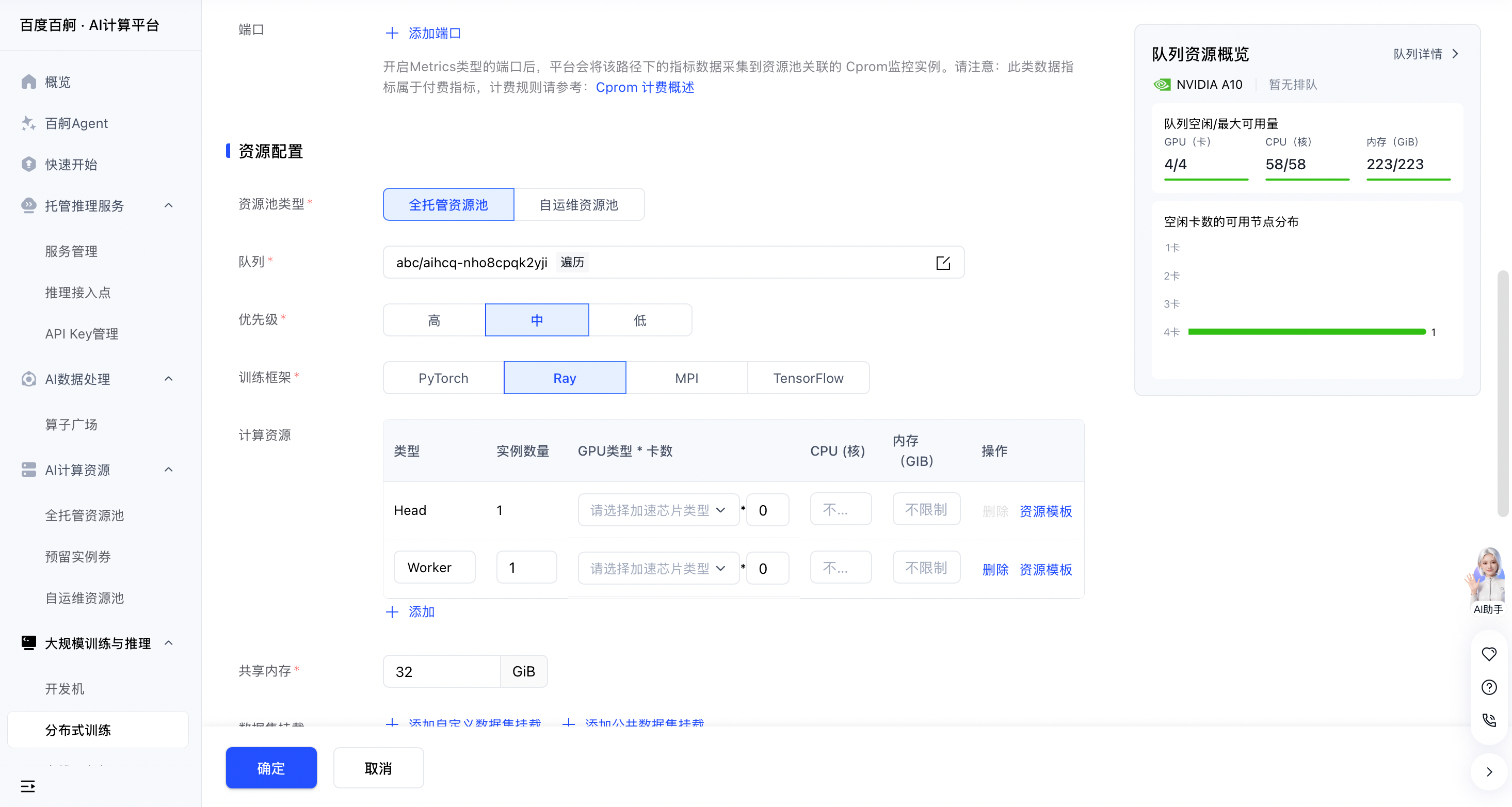The width and height of the screenshot is (1512, 807).
Task: Click the GPU 4/4 usage progress bar
Action: 1206,179
